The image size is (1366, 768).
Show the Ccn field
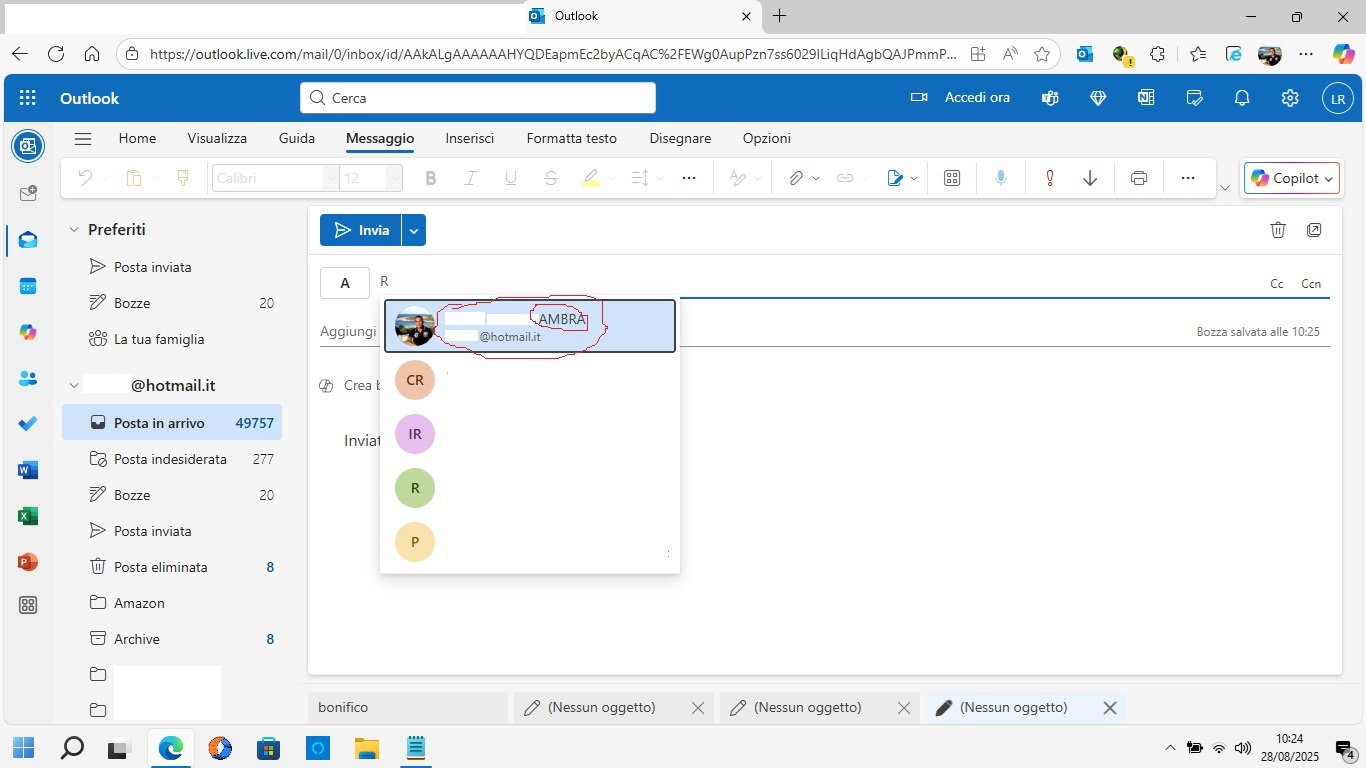point(1311,284)
